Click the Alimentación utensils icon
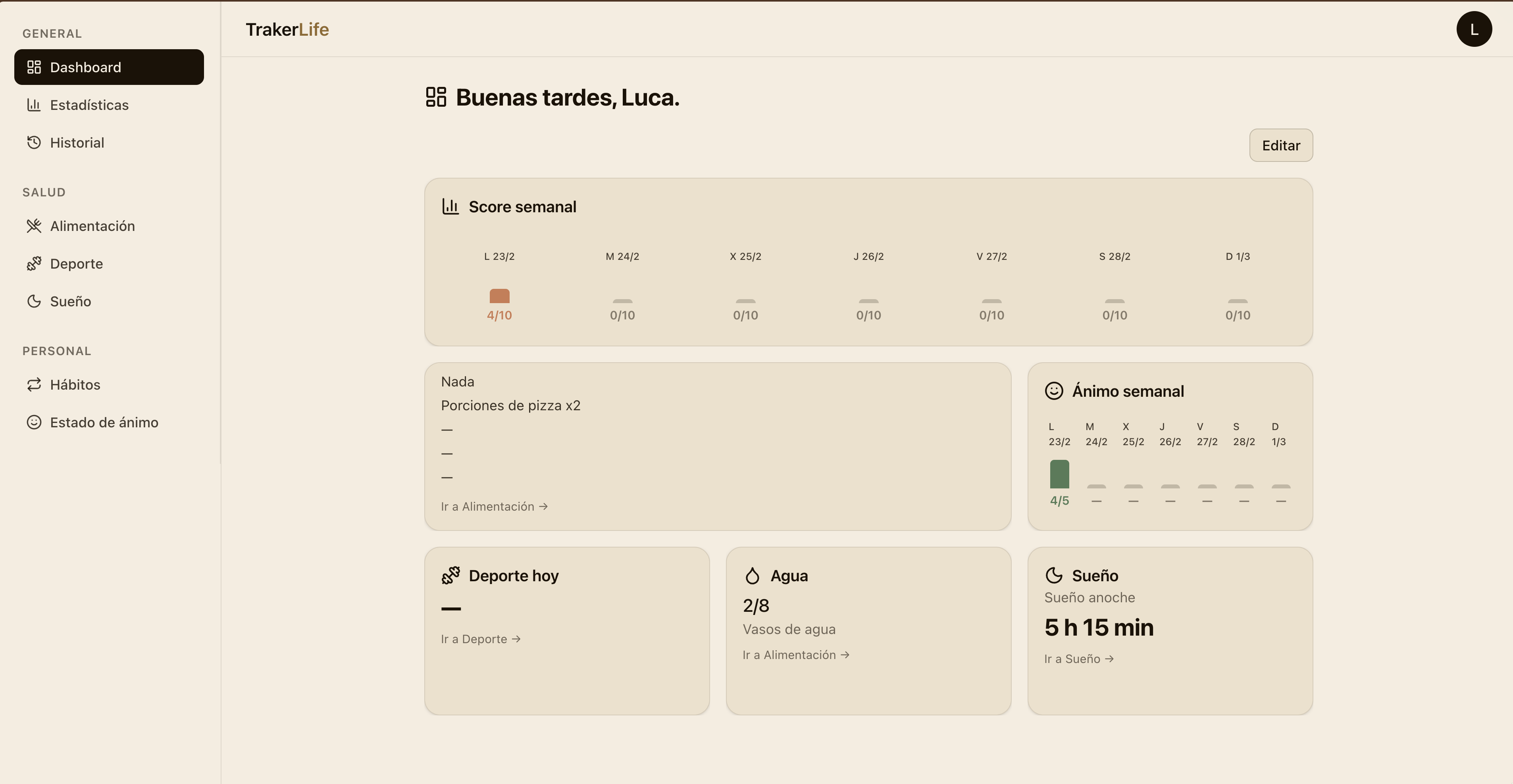 pyautogui.click(x=34, y=225)
